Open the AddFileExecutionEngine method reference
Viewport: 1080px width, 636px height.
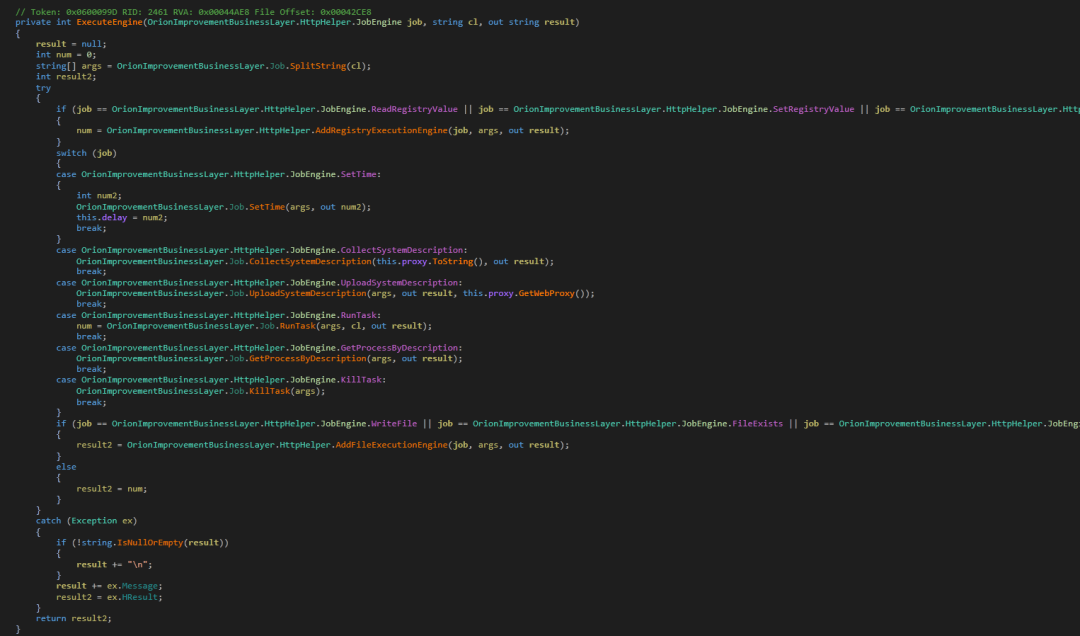coord(391,445)
